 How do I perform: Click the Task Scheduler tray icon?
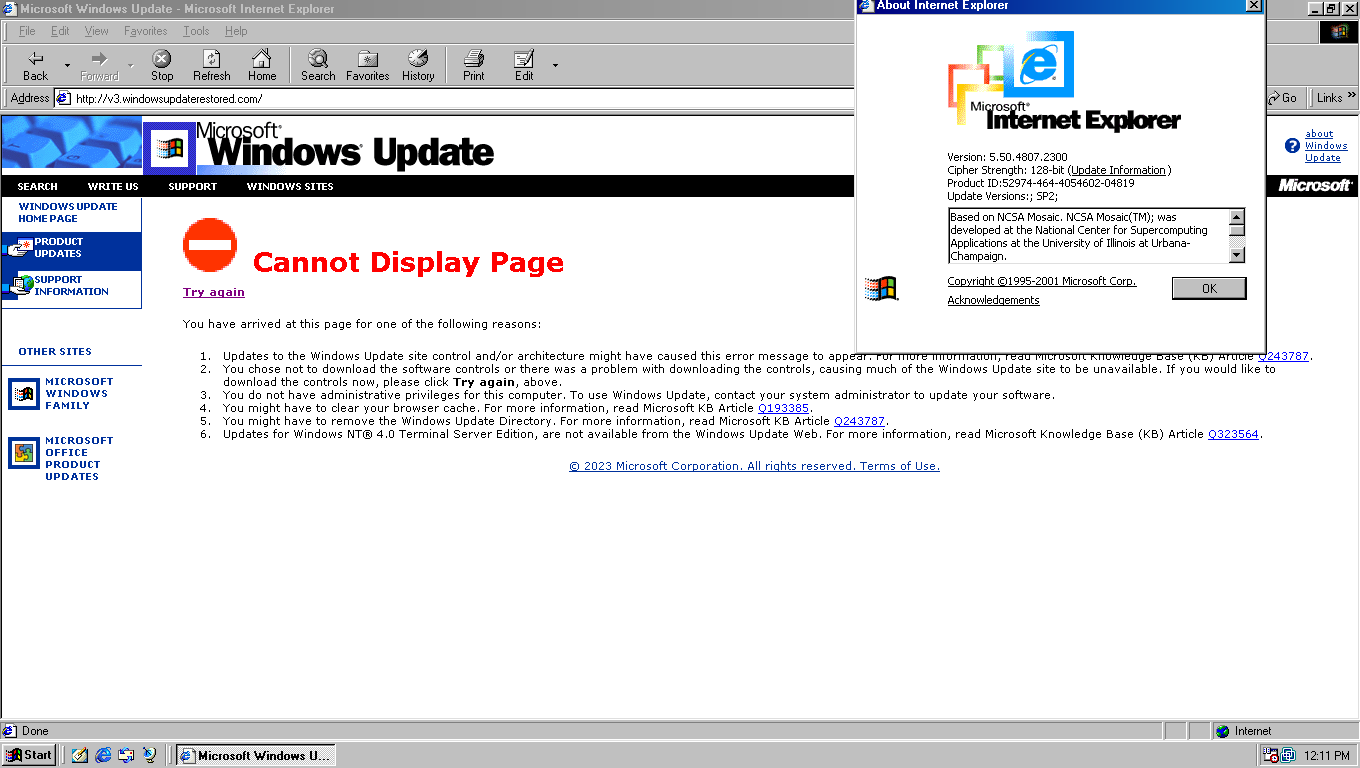[x=1271, y=756]
